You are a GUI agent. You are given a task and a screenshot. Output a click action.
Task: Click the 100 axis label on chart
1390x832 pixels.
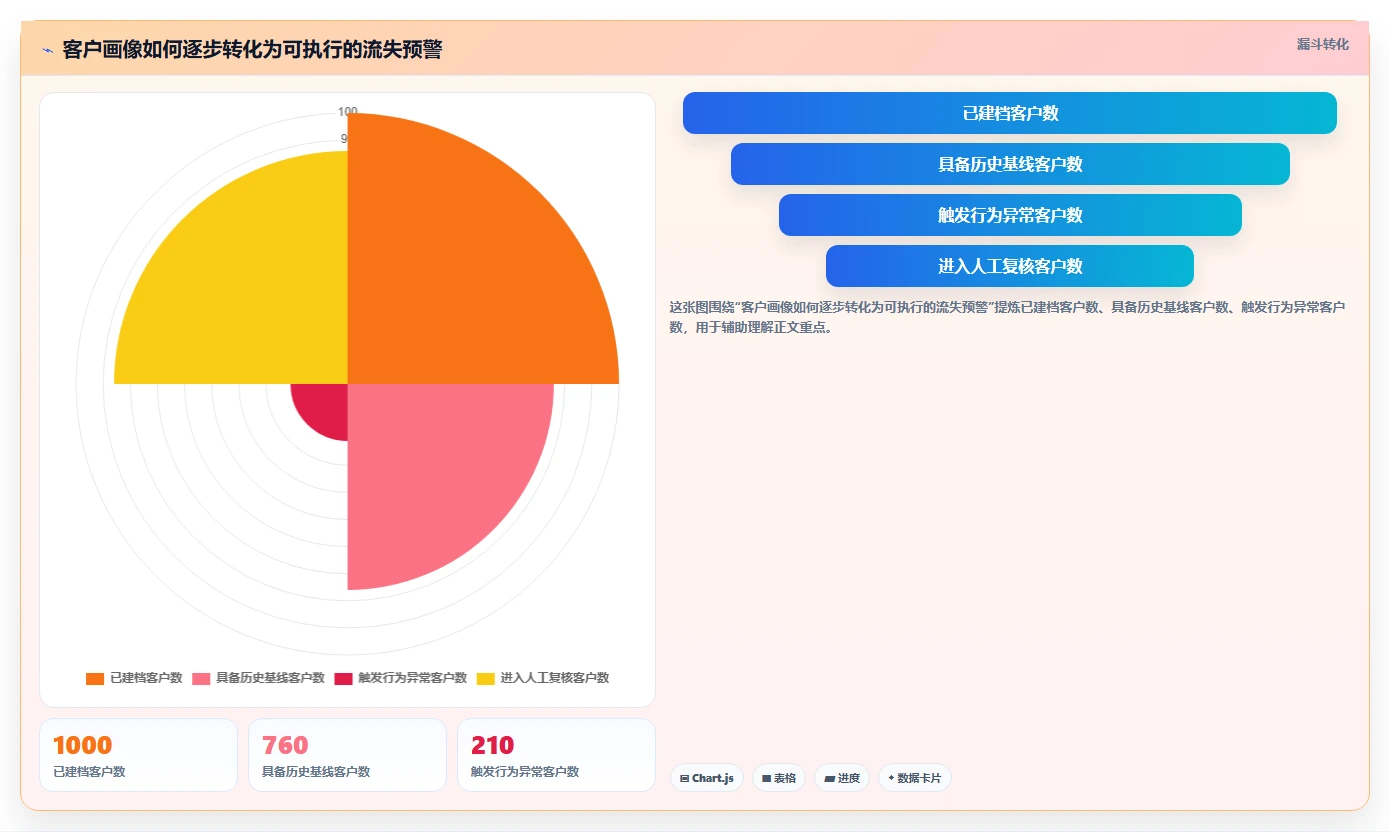coord(347,111)
